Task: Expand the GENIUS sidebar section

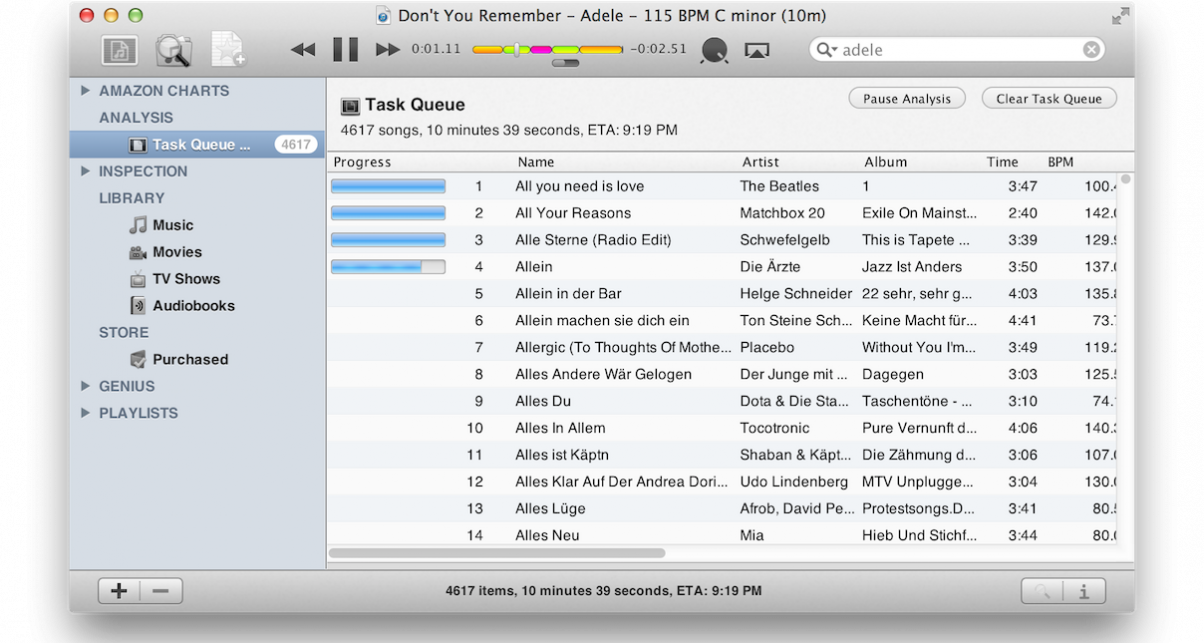Action: click(x=84, y=386)
